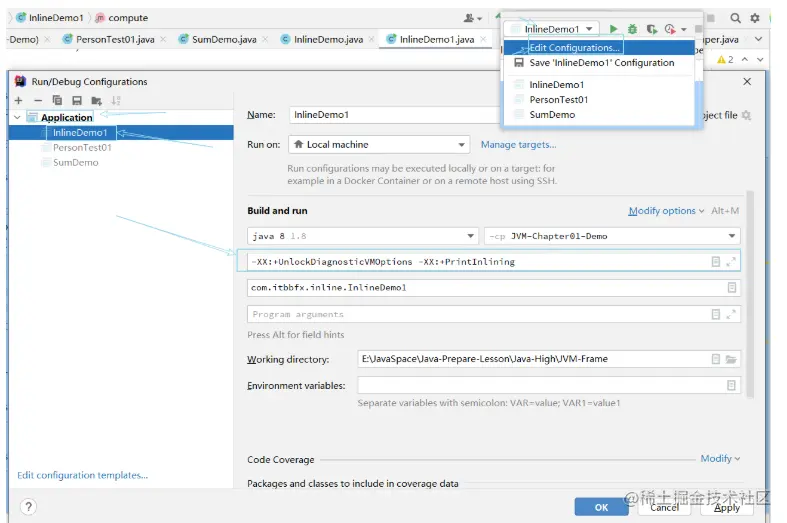Image resolution: width=787 pixels, height=523 pixels.
Task: Open Manage targets... link
Action: [518, 145]
